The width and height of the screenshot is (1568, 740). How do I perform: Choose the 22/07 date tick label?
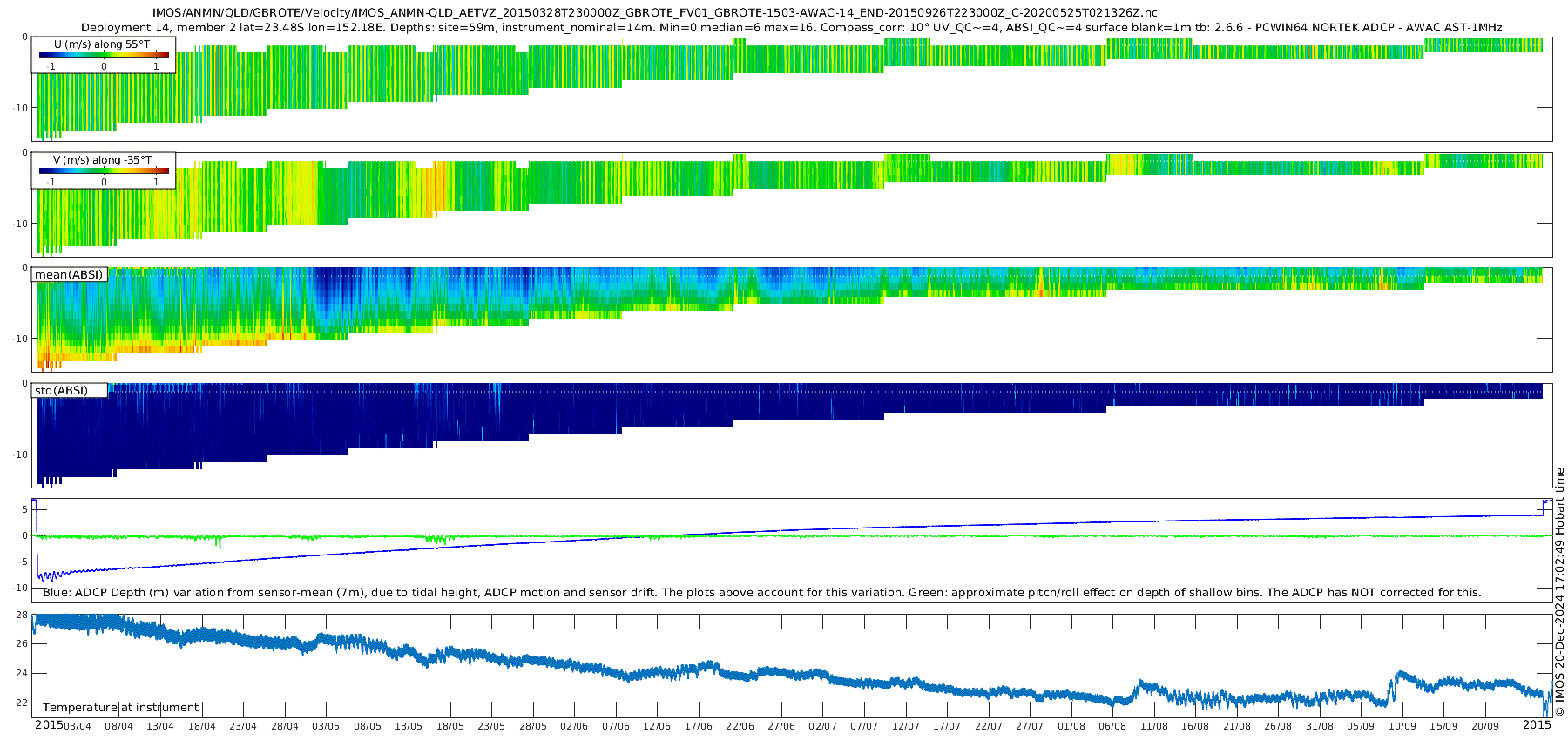[x=988, y=726]
